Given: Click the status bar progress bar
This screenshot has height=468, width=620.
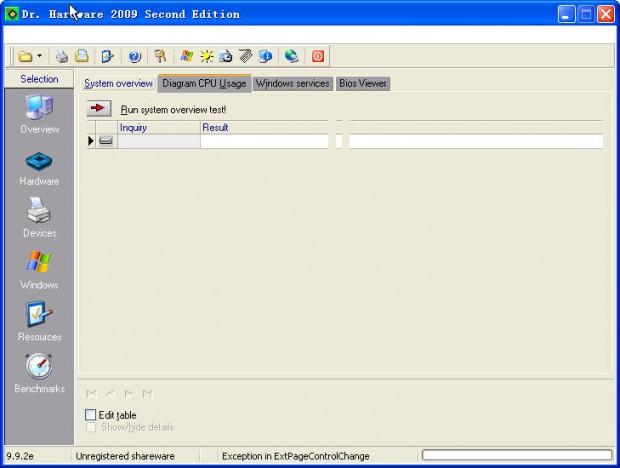Looking at the screenshot, I should 517,455.
